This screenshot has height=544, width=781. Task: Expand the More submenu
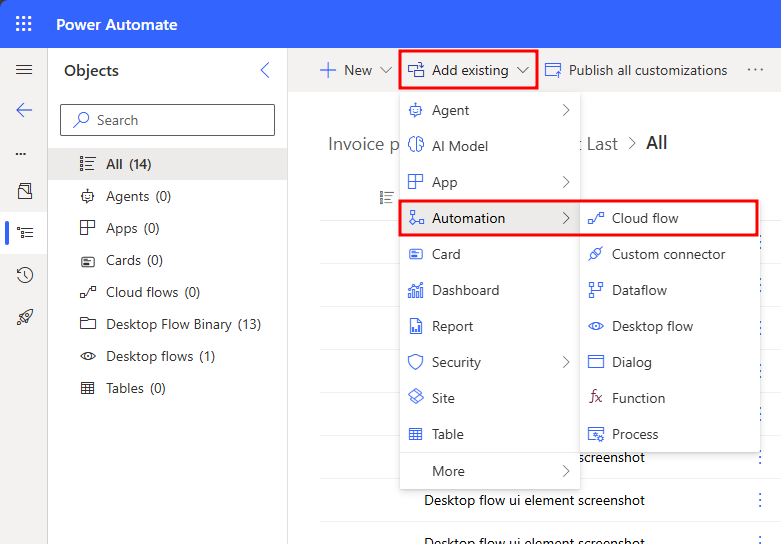click(490, 471)
